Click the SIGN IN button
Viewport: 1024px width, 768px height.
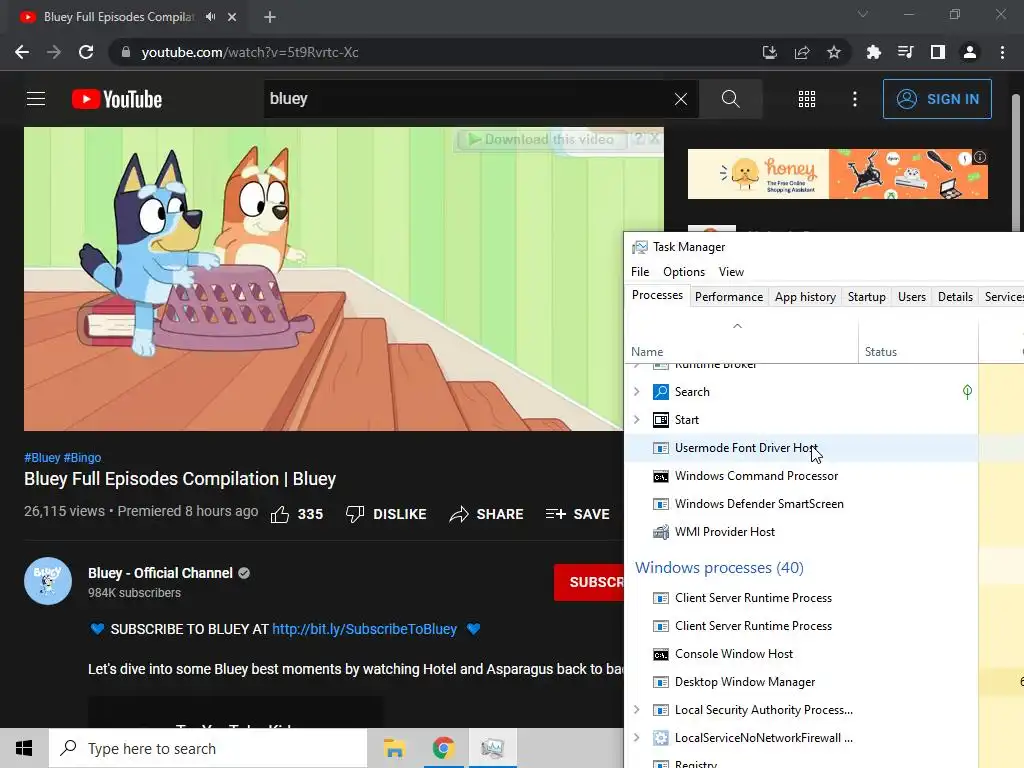tap(937, 99)
